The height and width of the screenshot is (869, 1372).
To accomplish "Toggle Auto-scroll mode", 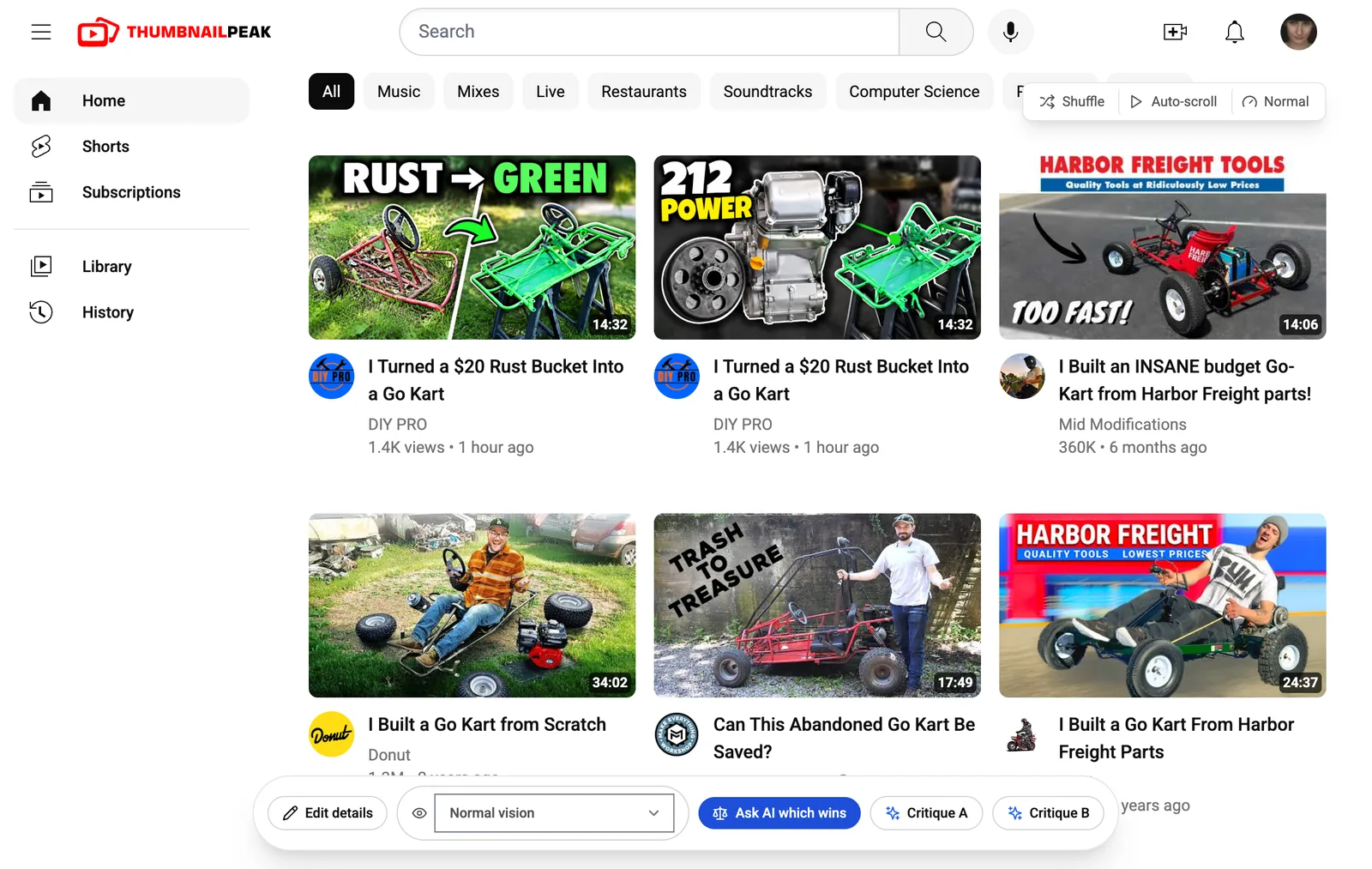I will [1174, 101].
